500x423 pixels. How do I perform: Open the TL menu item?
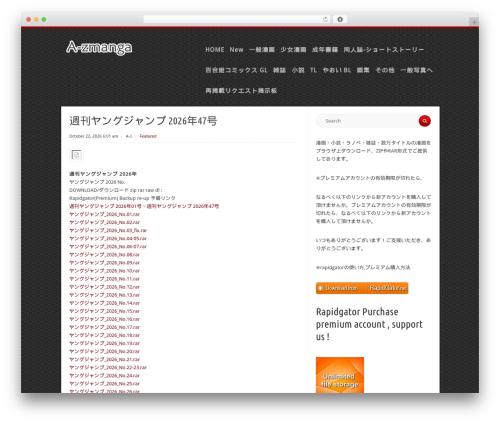[x=313, y=70]
